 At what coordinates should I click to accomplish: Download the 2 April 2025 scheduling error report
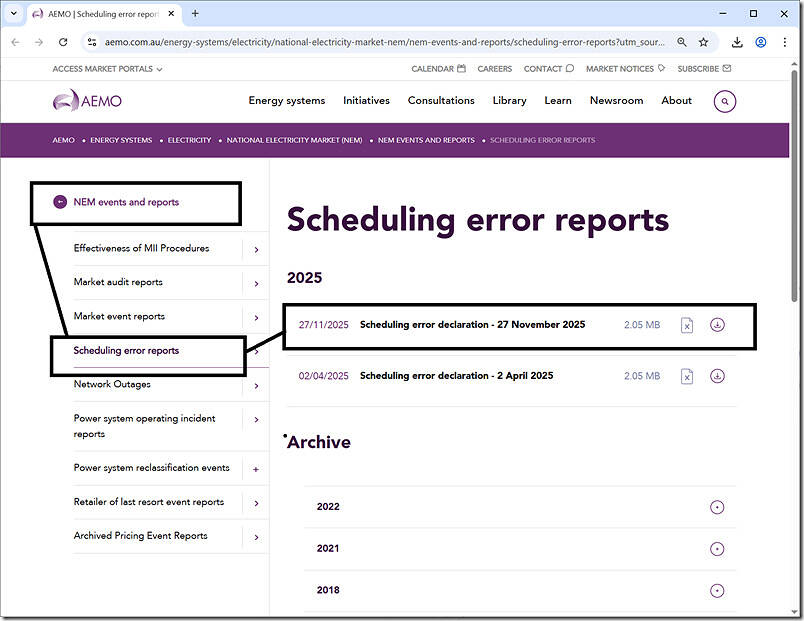coord(718,376)
